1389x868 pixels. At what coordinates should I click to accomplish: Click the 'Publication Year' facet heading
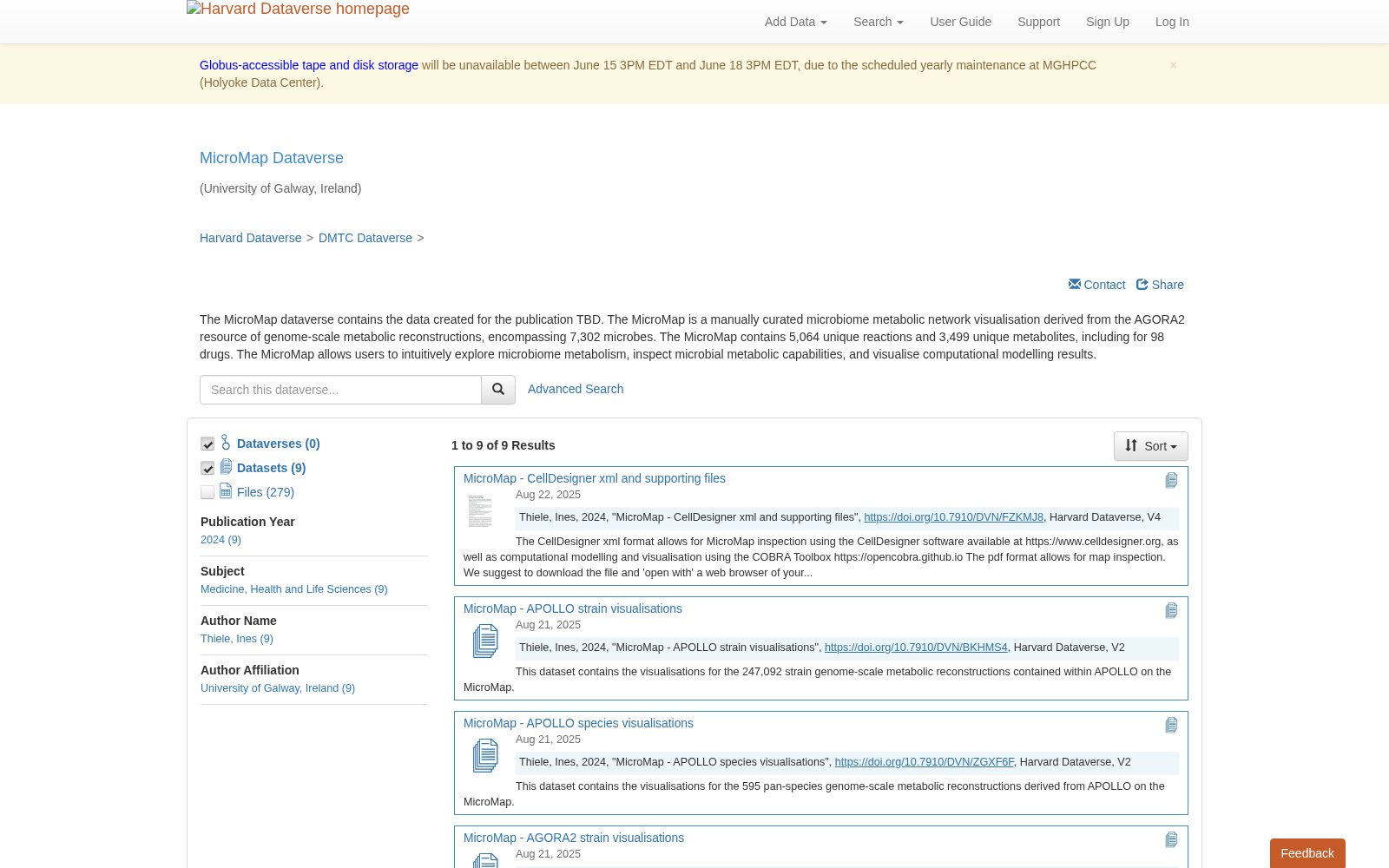(x=247, y=522)
